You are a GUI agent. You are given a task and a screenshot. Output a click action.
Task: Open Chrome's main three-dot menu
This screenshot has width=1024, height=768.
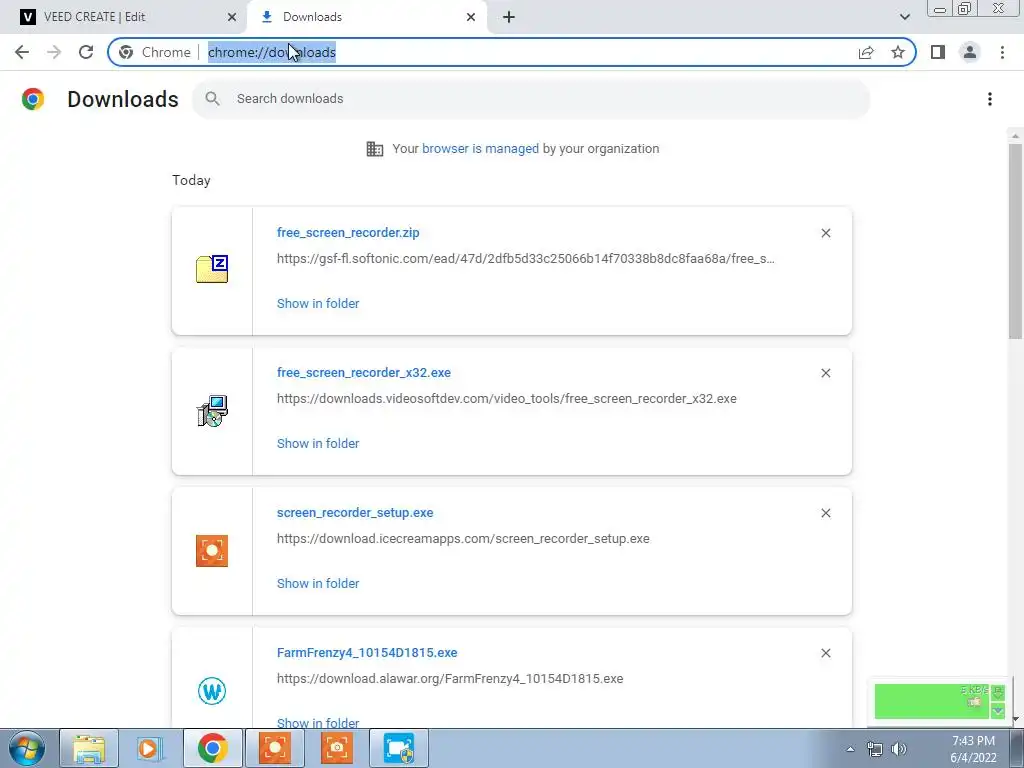point(1002,52)
